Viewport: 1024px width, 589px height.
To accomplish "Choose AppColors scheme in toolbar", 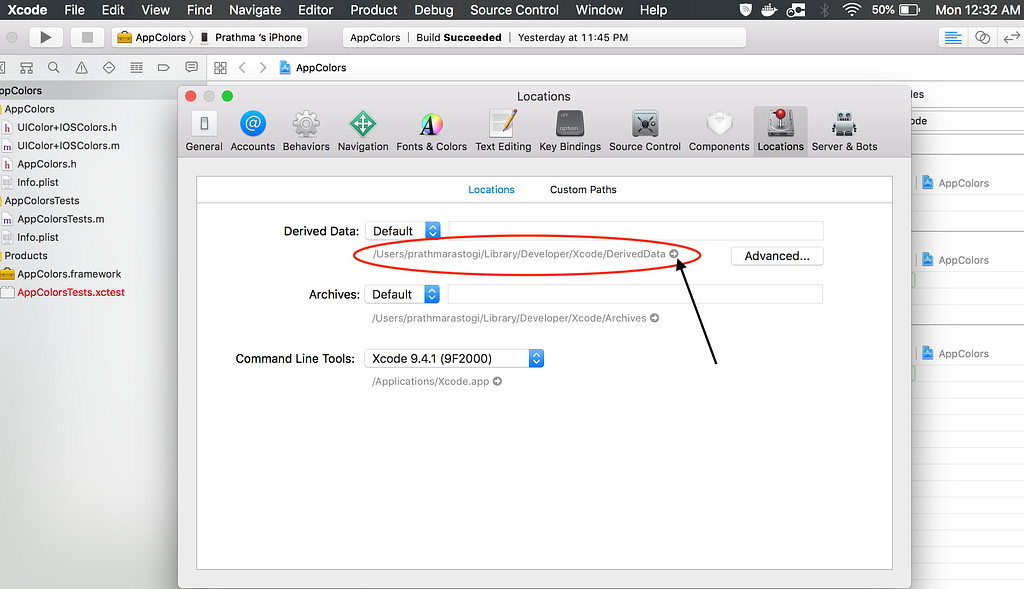I will tap(152, 37).
